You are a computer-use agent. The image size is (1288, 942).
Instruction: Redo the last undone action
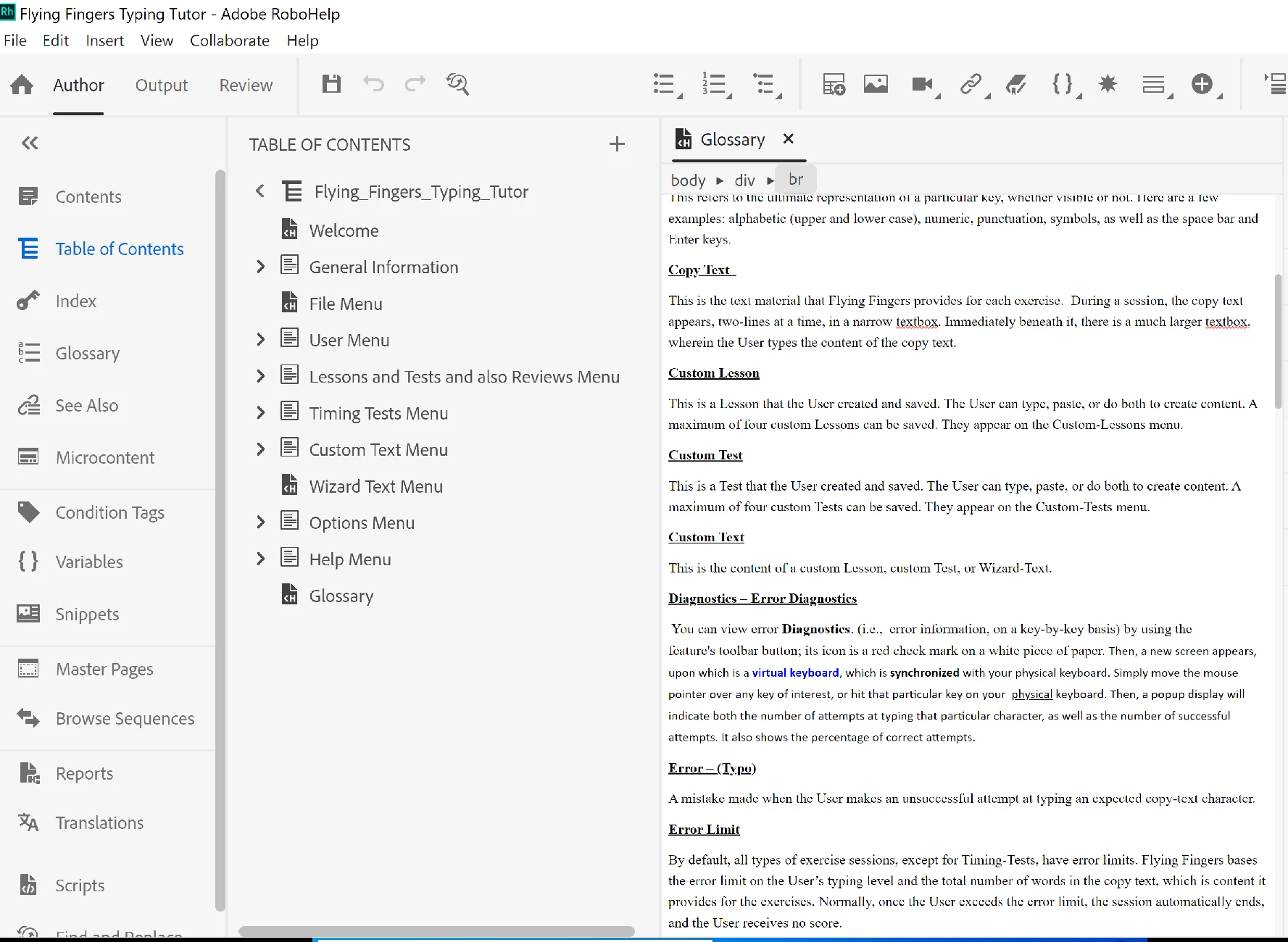point(415,84)
